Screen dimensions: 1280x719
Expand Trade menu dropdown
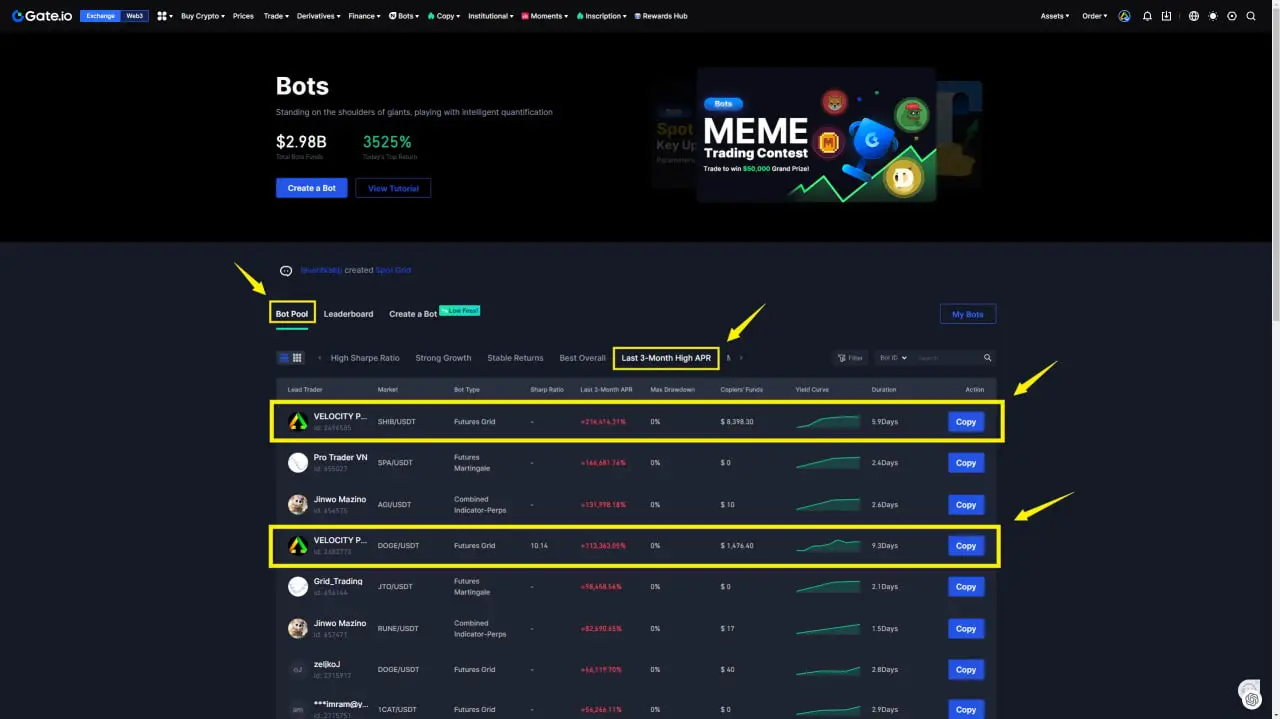click(276, 16)
